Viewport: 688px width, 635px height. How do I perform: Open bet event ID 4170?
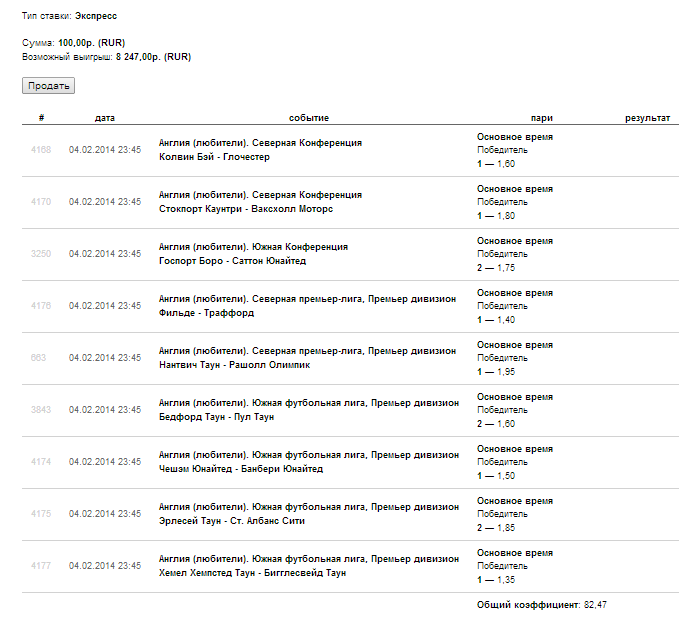click(x=41, y=202)
